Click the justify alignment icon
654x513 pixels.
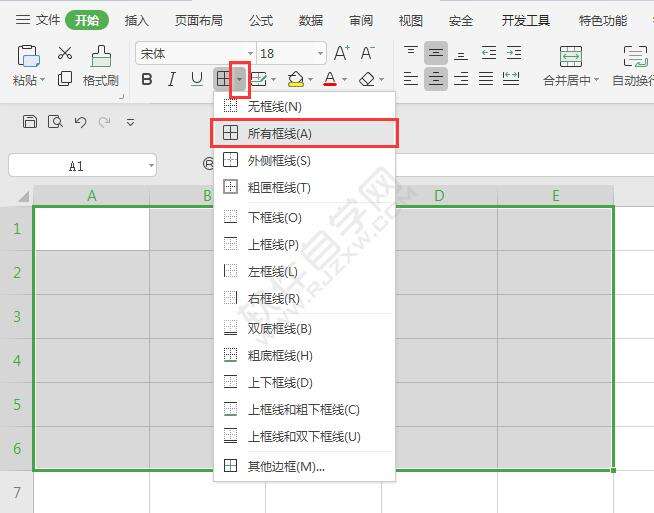486,78
